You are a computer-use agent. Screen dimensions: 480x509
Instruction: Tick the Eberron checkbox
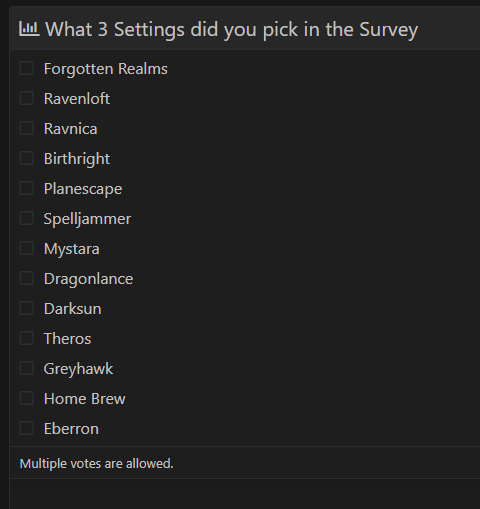[27, 428]
